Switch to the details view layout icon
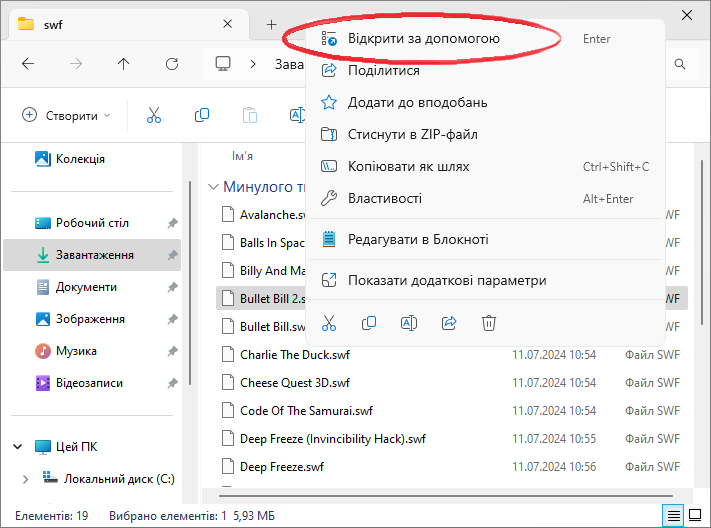The width and height of the screenshot is (711, 528). [674, 515]
